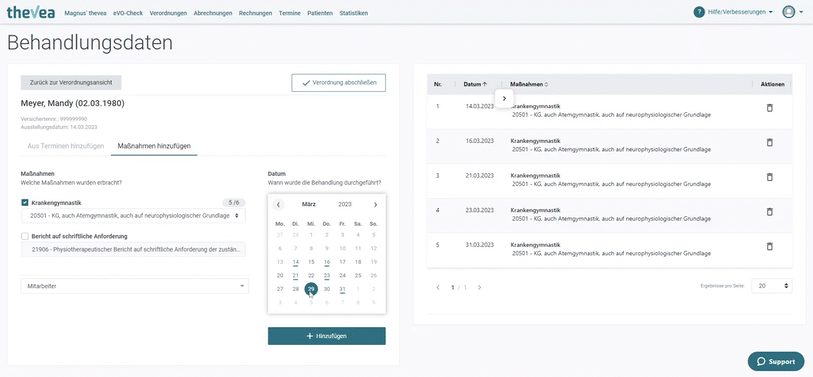Select March 31 in calendar

click(342, 289)
